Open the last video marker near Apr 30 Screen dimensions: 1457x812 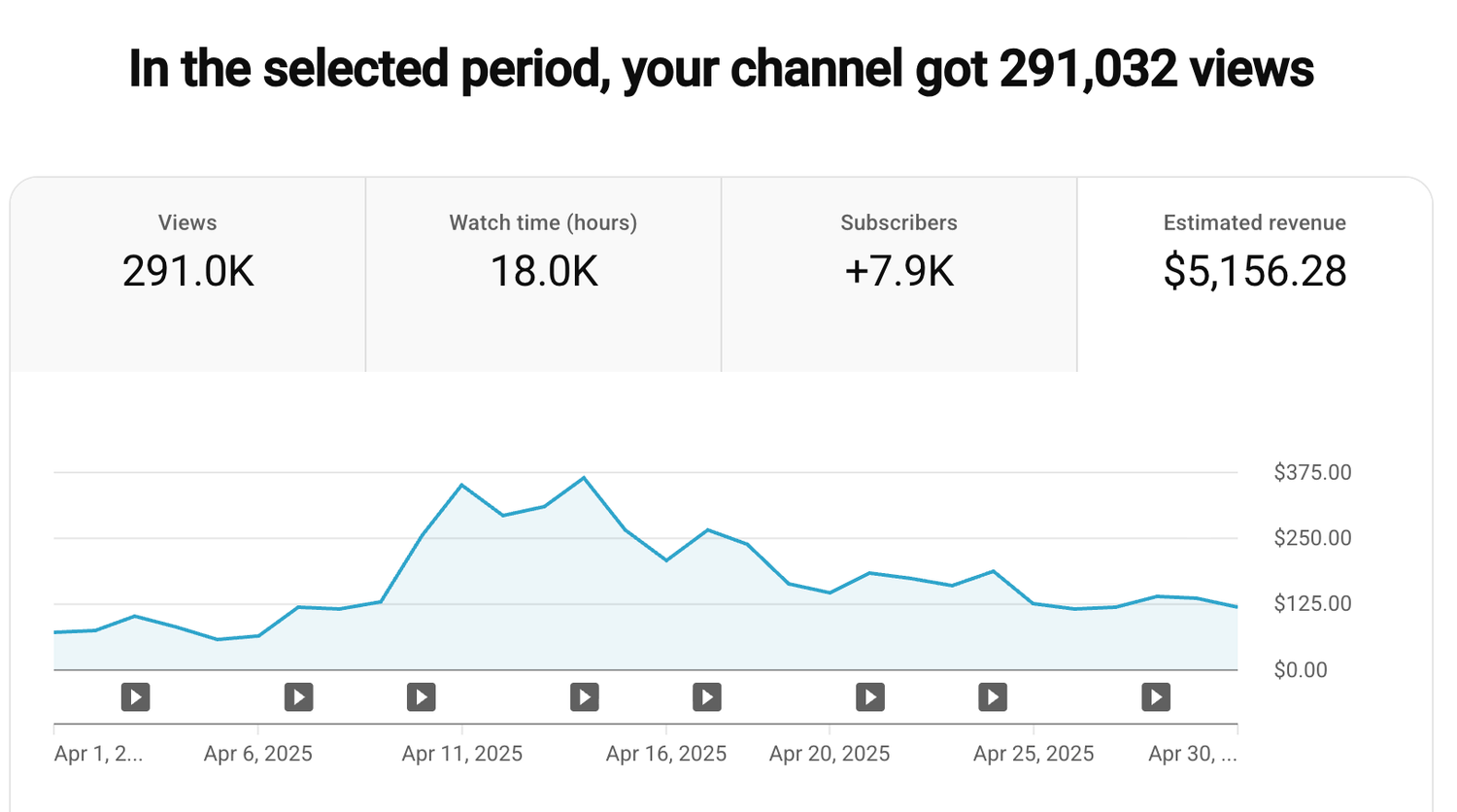1155,696
